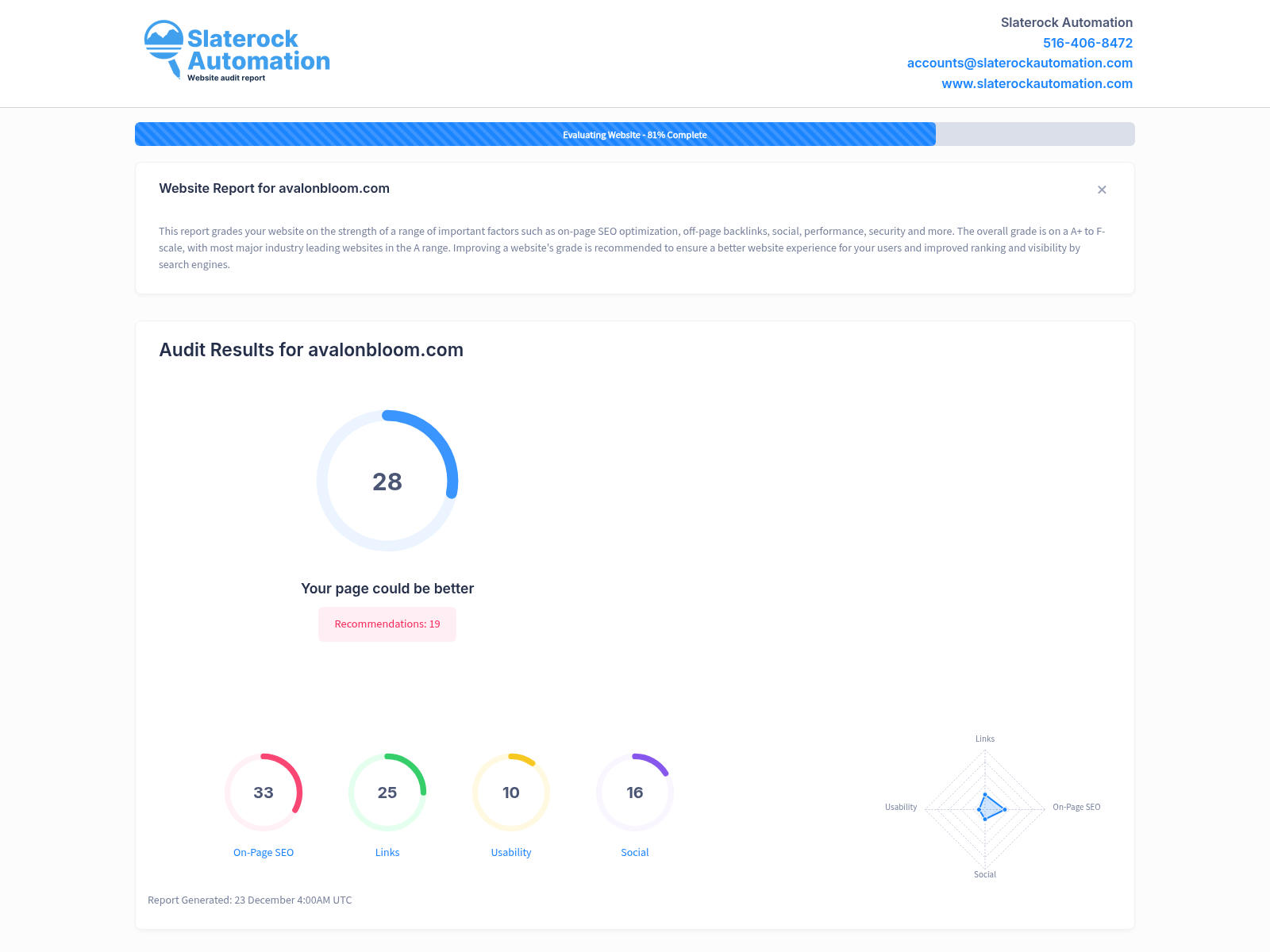The height and width of the screenshot is (952, 1270).
Task: Click the Website Report for avalonbloom.com title
Action: point(274,188)
